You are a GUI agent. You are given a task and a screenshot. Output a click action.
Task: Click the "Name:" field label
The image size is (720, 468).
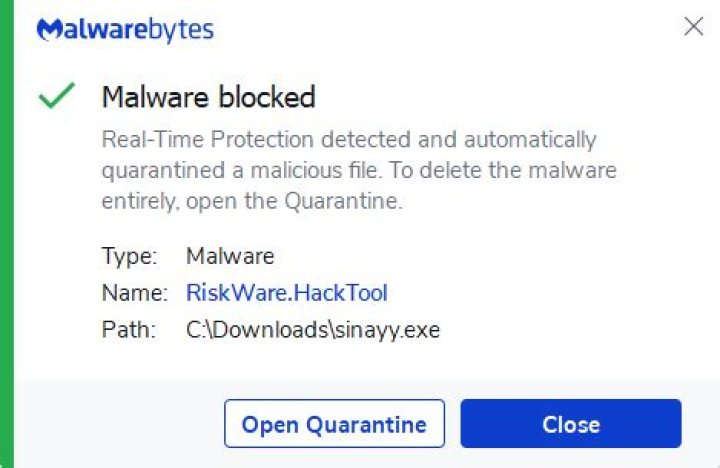[x=133, y=293]
